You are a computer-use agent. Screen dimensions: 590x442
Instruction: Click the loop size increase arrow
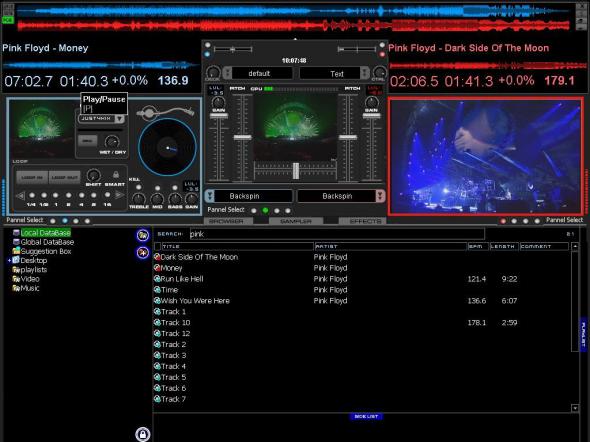(120, 195)
